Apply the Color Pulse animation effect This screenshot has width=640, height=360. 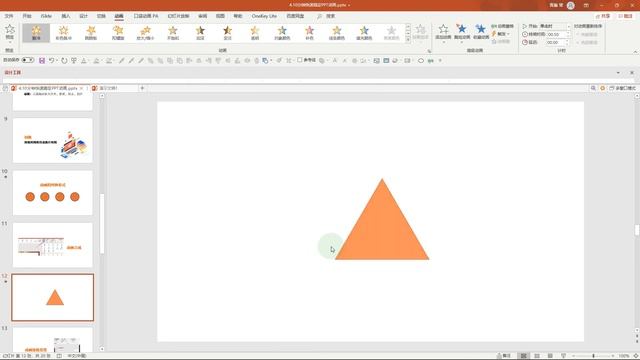point(63,33)
